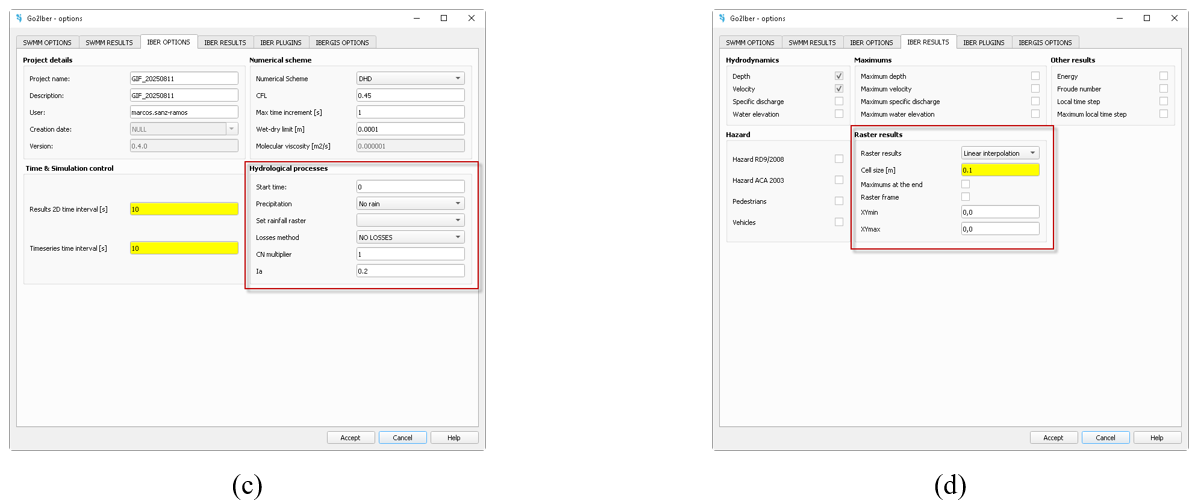
Task: Open the SWMM RESULTS tab in dialog (d)
Action: [811, 42]
